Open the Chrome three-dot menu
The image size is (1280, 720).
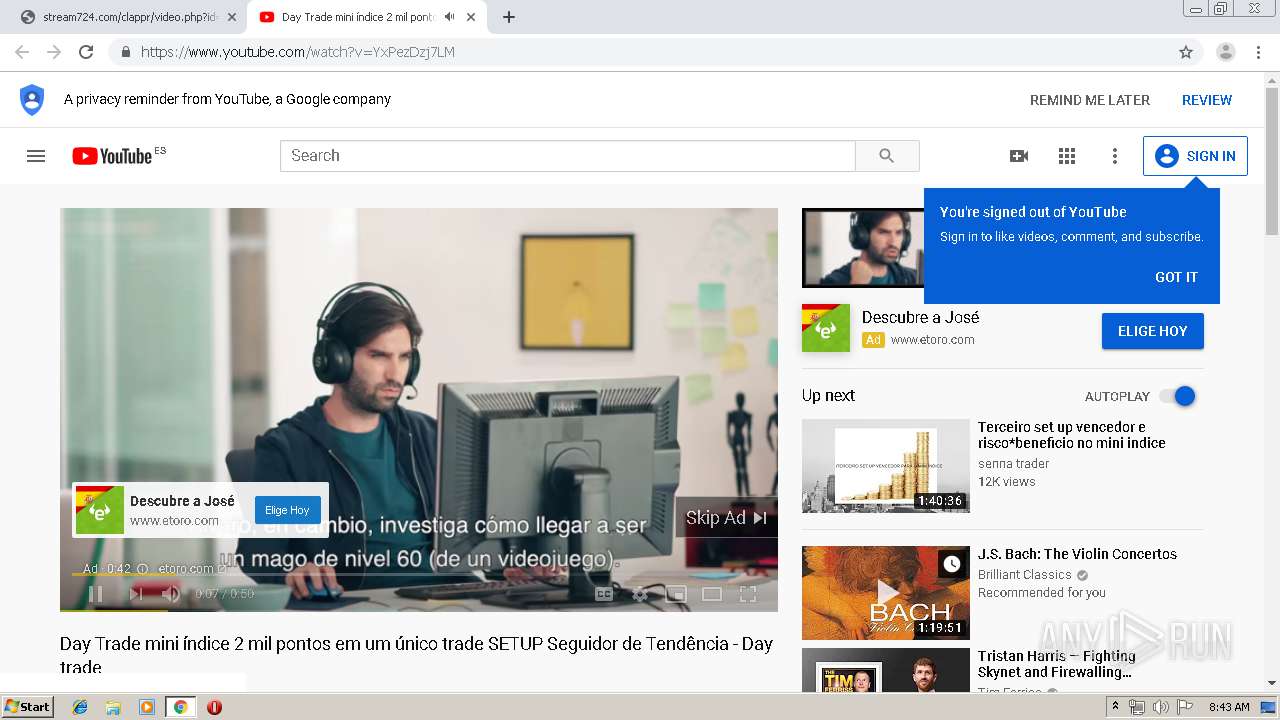1259,52
